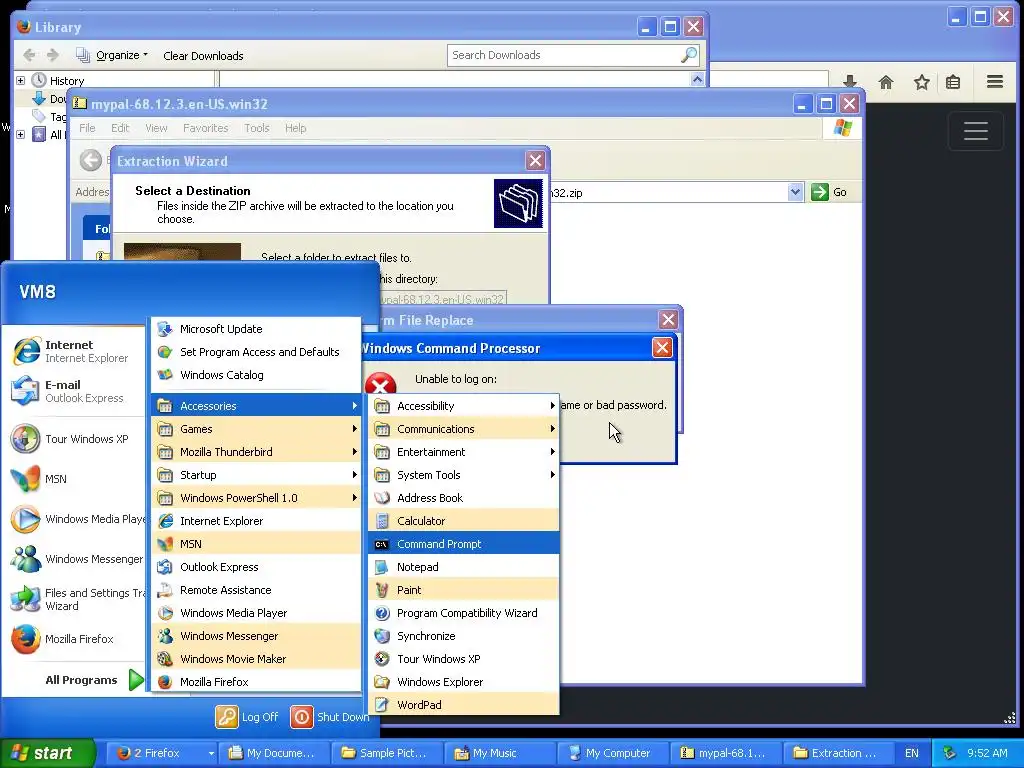Screen dimensions: 1024x768
Task: Click the green Go arrow button
Action: 820,192
